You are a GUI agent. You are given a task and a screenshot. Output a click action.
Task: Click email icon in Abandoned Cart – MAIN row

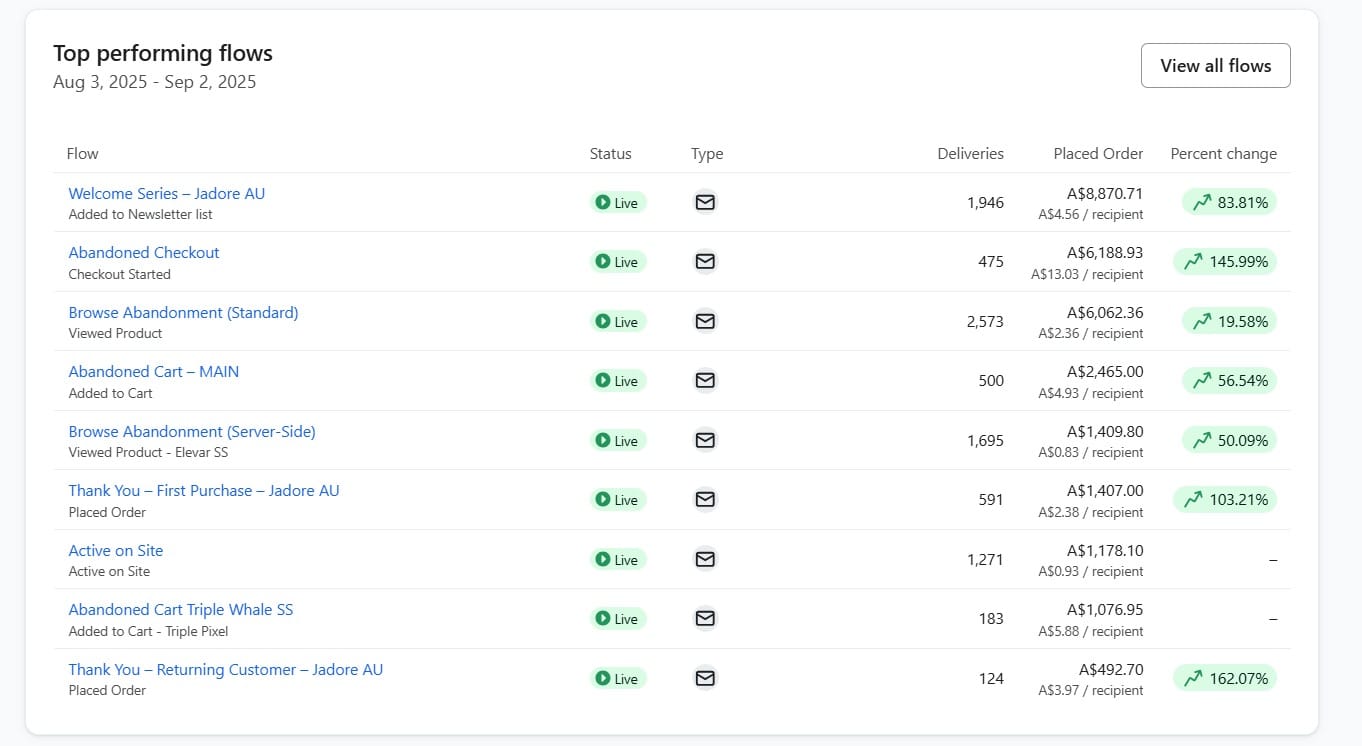click(705, 381)
